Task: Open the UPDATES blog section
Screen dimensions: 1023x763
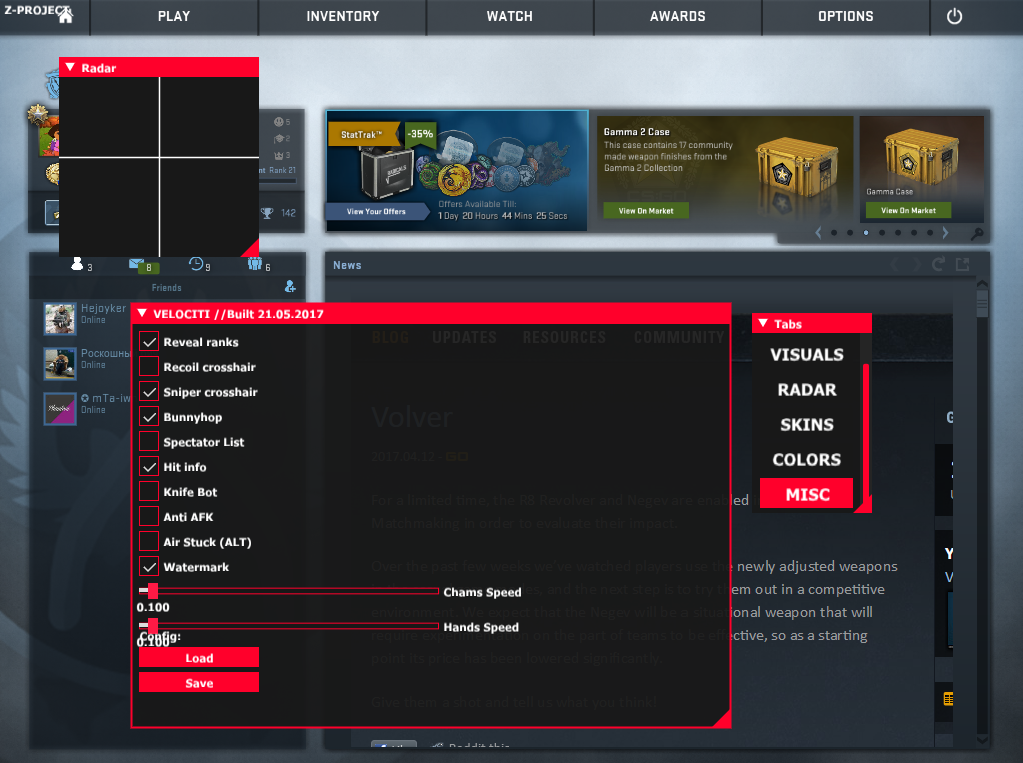Action: pyautogui.click(x=464, y=337)
